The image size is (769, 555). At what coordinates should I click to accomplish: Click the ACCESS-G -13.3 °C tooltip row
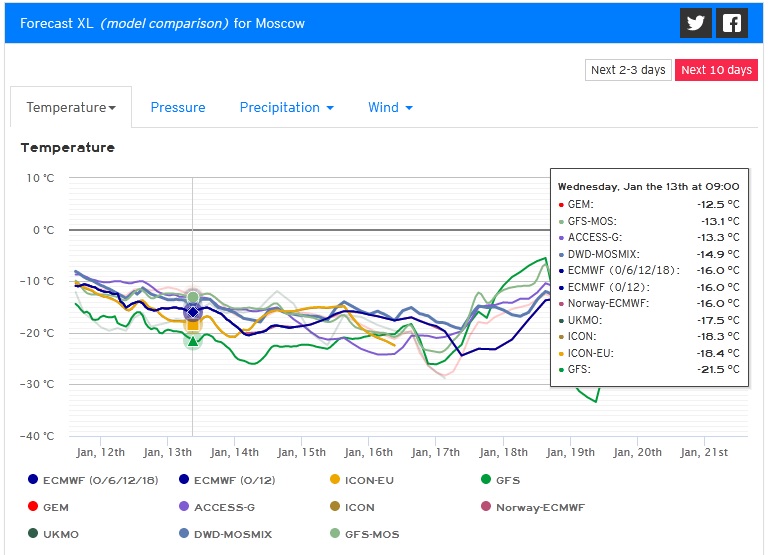click(649, 237)
